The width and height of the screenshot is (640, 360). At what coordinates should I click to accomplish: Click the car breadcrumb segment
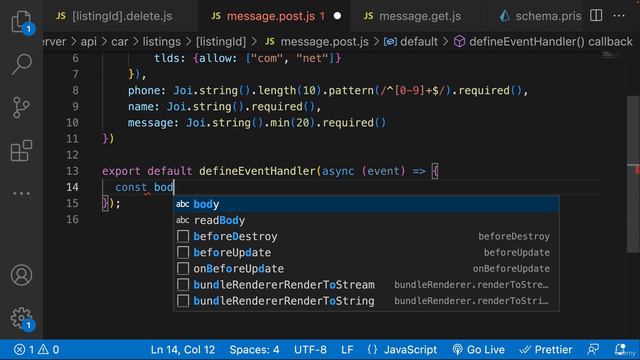[120, 42]
